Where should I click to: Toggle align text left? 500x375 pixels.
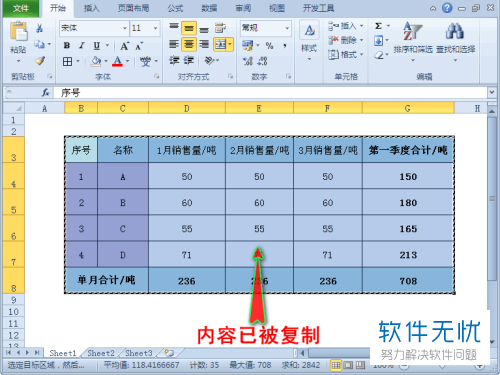click(x=174, y=44)
